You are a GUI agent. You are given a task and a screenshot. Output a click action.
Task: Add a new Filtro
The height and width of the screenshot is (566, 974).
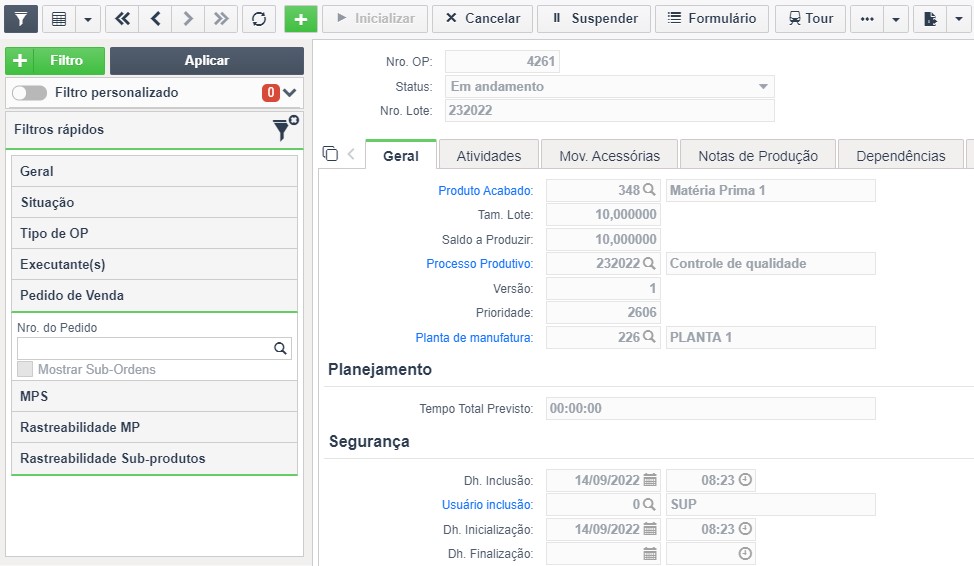(x=55, y=60)
